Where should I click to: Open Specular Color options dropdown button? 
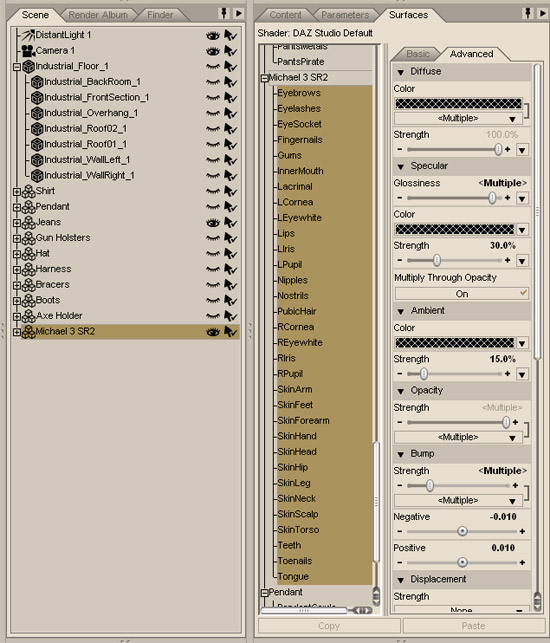[x=522, y=230]
